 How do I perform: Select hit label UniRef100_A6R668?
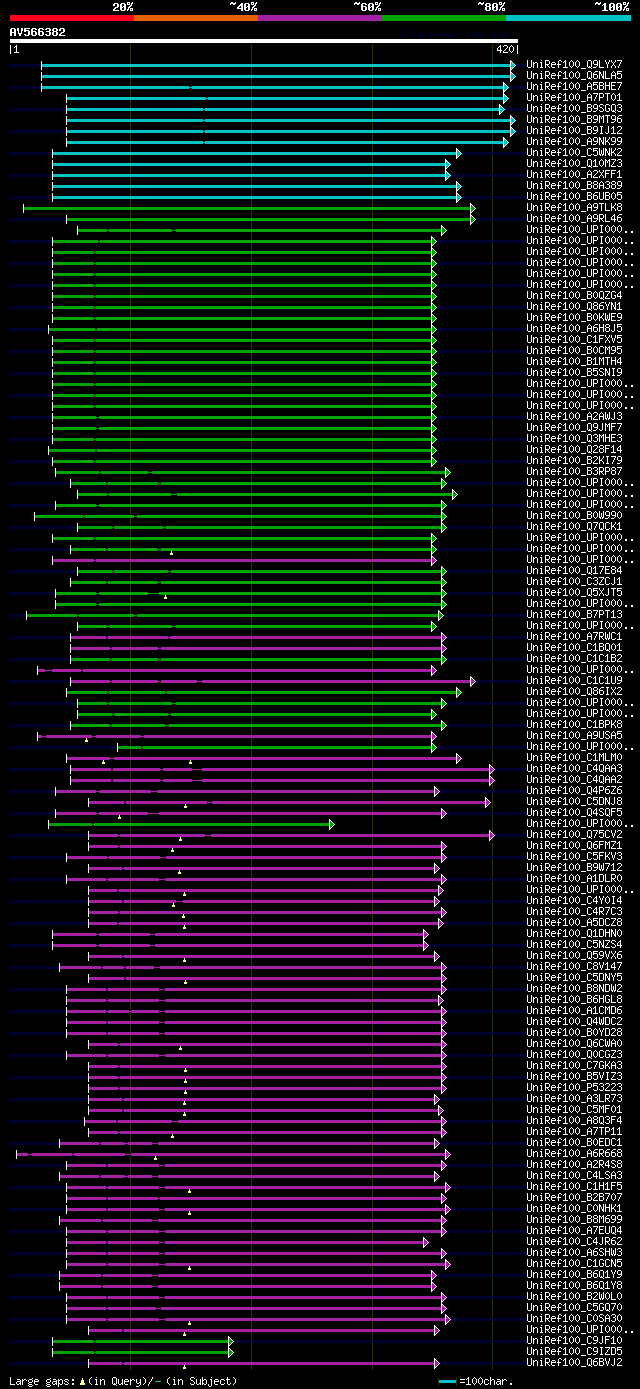pos(574,1153)
